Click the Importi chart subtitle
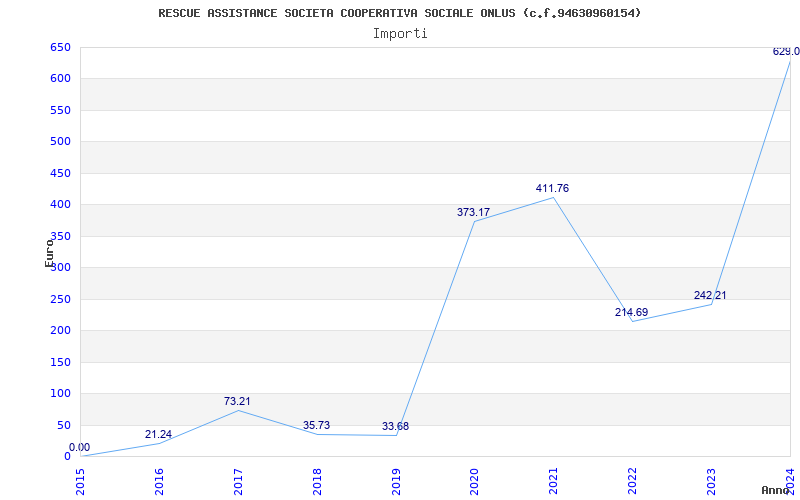 click(x=400, y=34)
